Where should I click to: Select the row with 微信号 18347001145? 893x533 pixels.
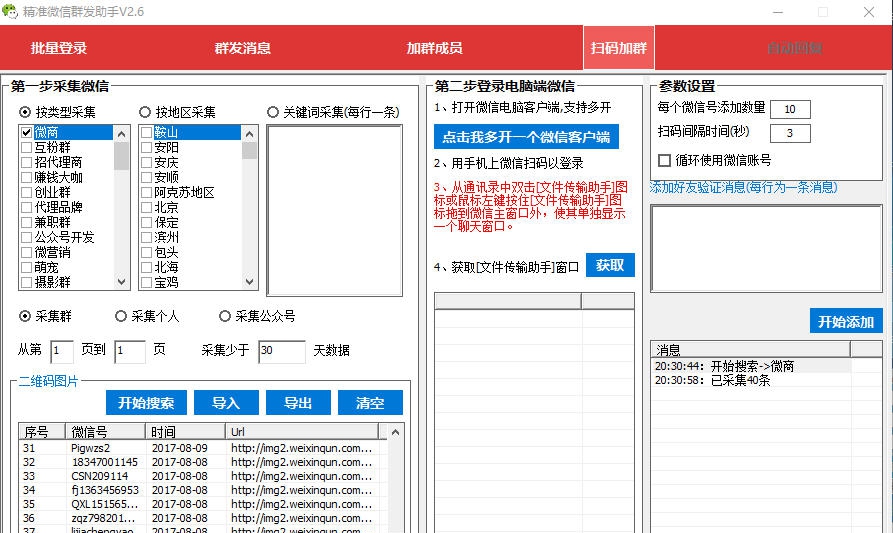tap(203, 462)
